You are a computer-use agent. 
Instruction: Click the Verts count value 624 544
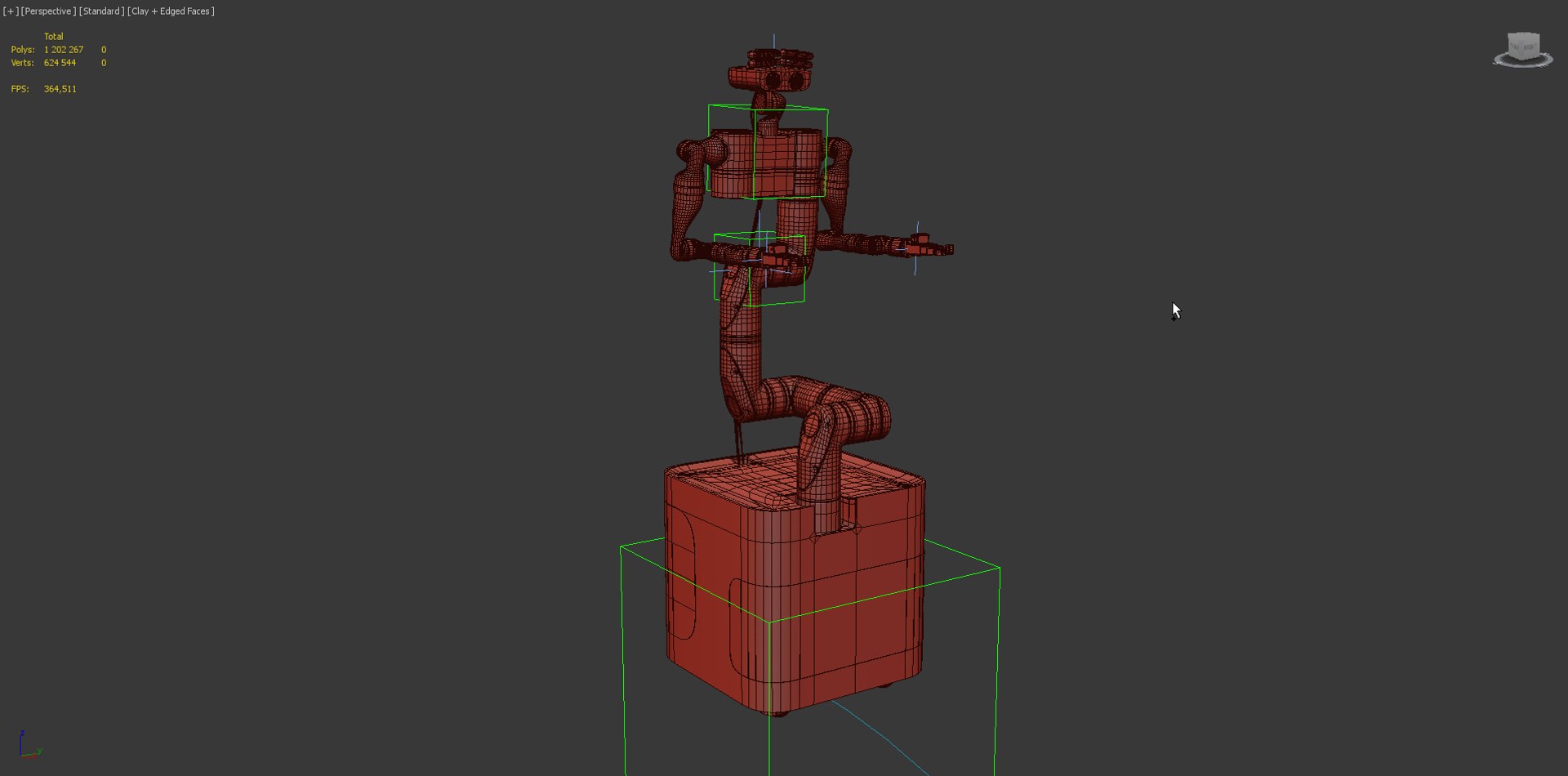60,63
